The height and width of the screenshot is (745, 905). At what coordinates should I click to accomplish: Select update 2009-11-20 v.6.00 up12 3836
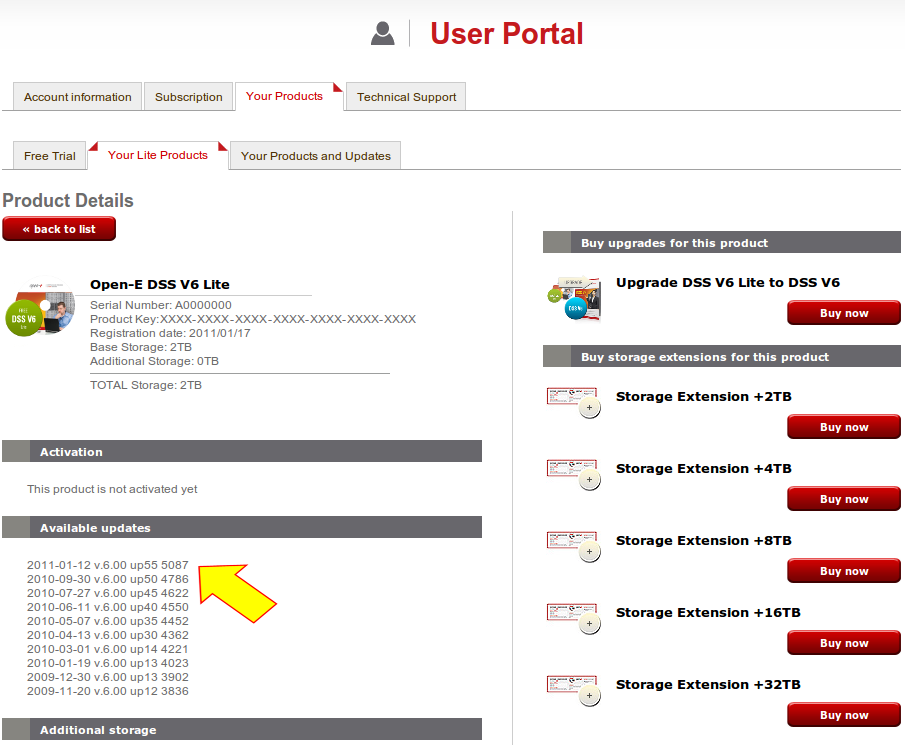point(107,691)
